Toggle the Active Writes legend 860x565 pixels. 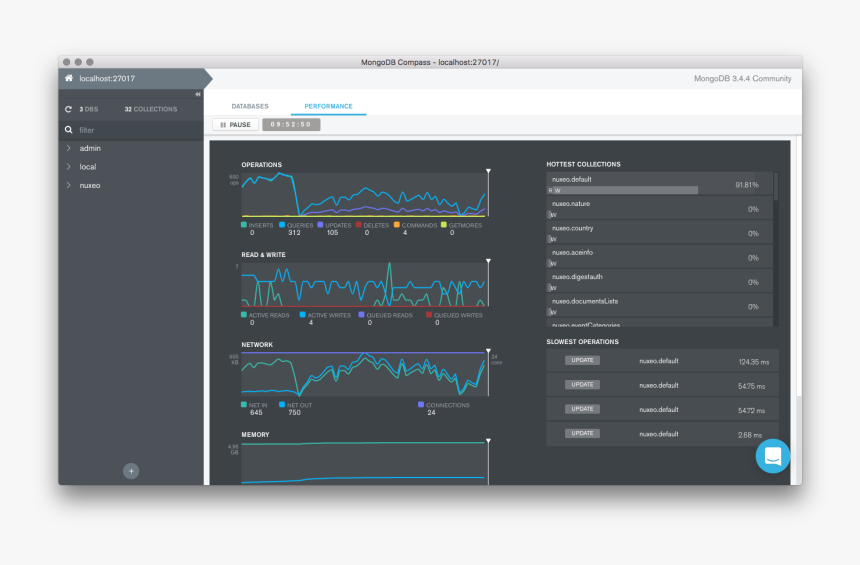pos(325,315)
